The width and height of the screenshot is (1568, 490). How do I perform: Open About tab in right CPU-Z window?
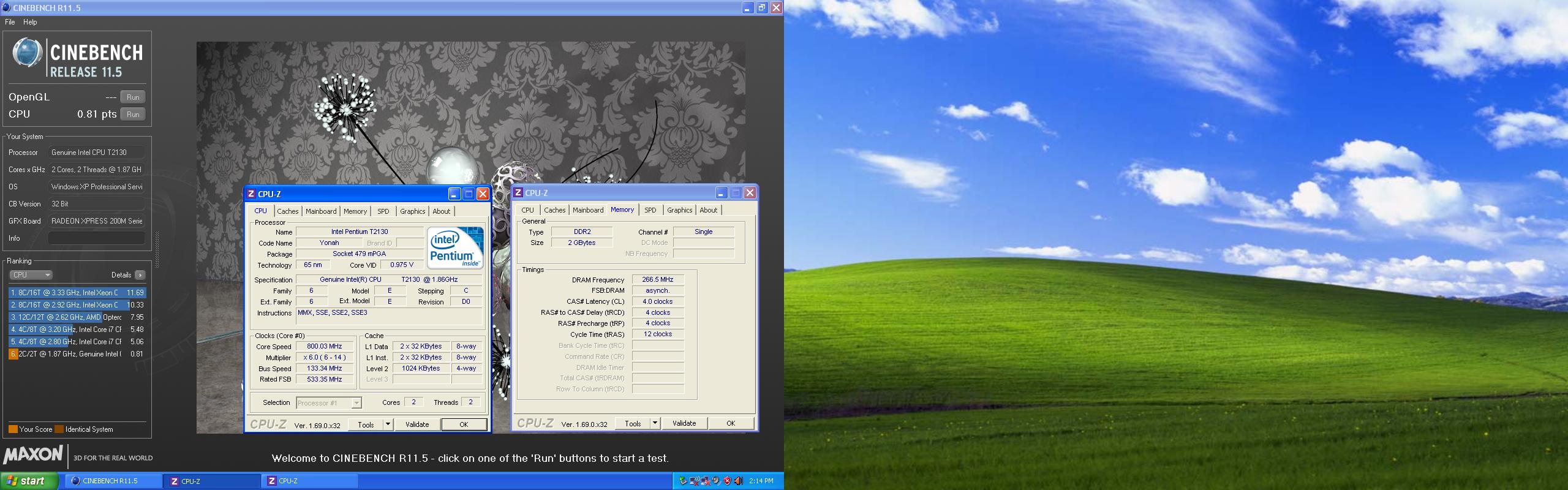pyautogui.click(x=709, y=210)
